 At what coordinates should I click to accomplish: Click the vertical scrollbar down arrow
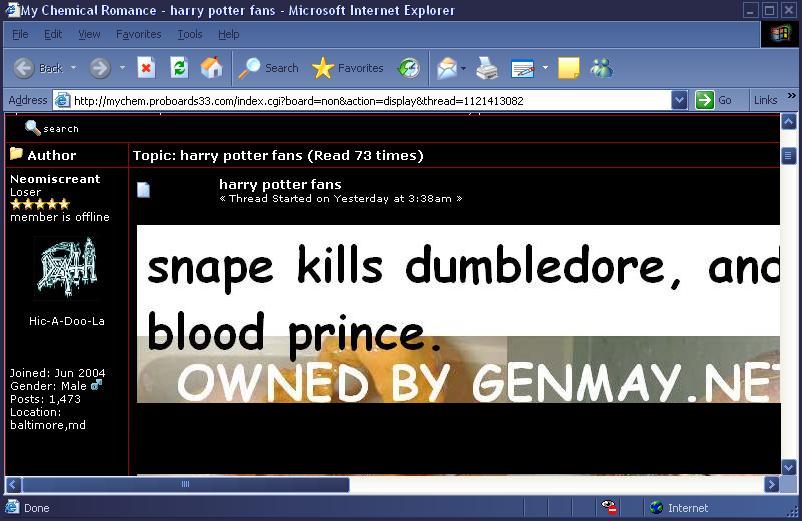(x=788, y=466)
